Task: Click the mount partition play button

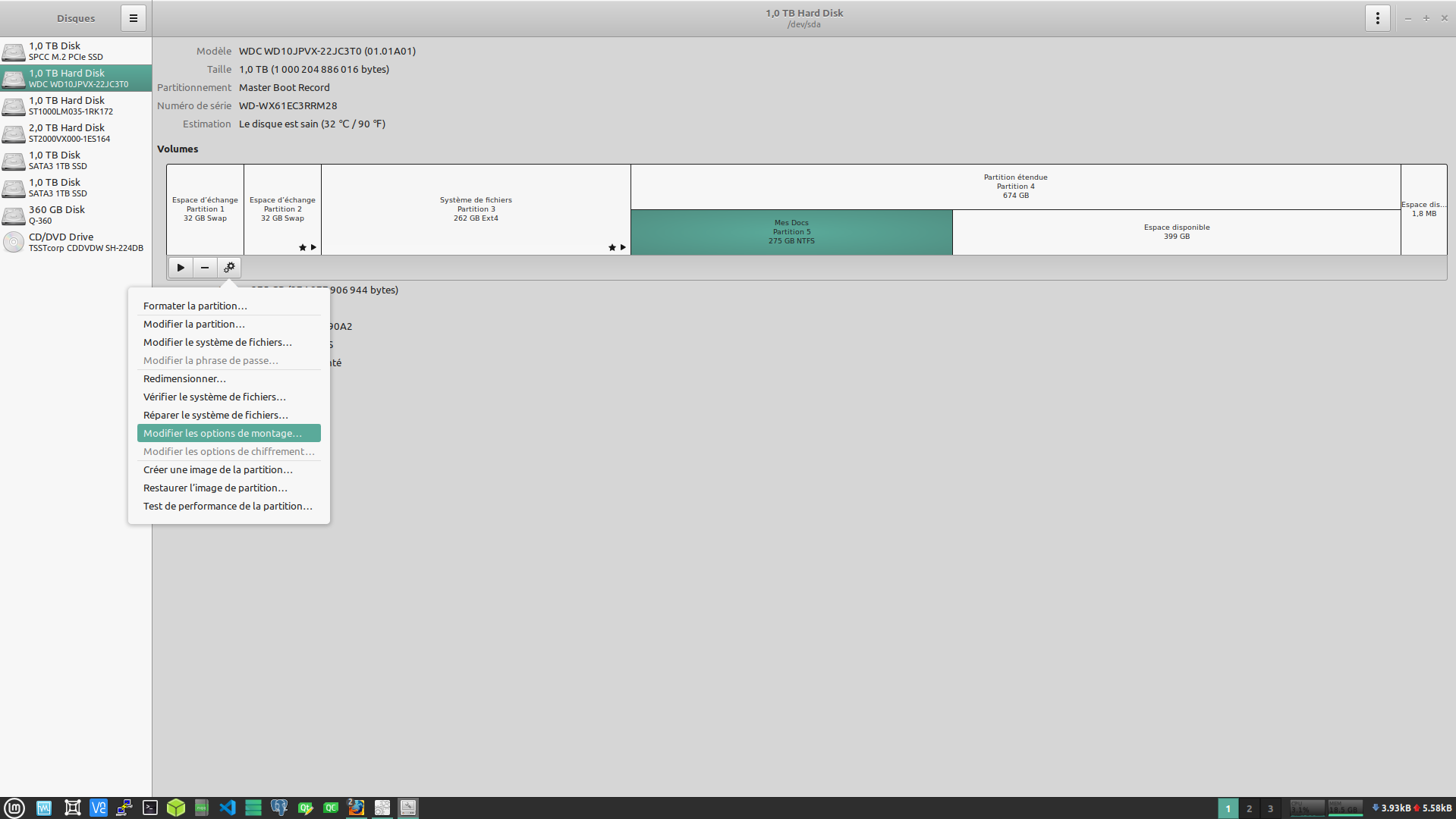Action: click(181, 268)
